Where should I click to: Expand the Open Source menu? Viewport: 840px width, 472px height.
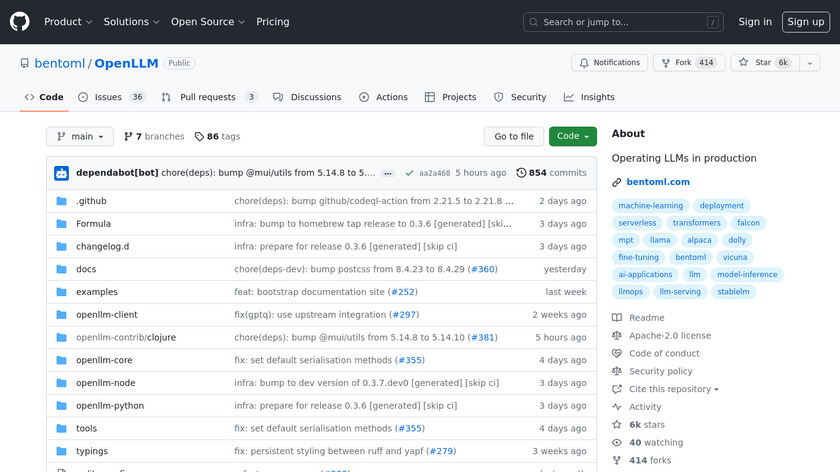coord(208,22)
